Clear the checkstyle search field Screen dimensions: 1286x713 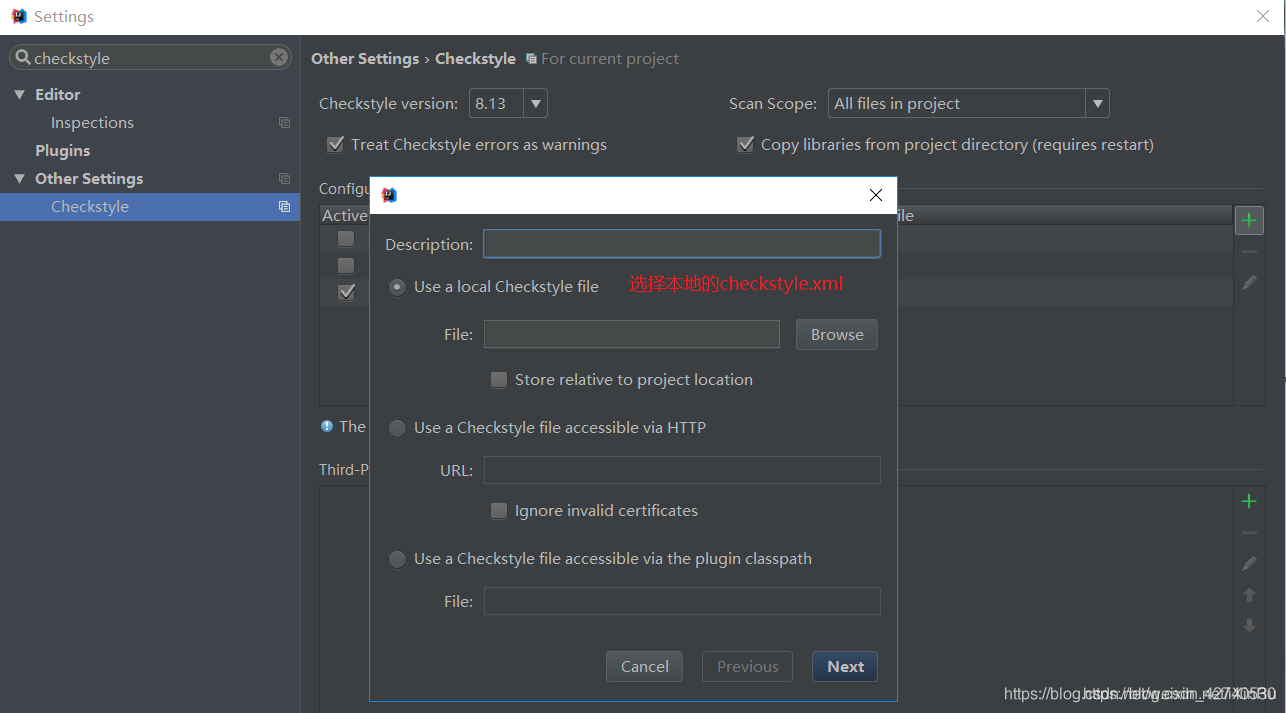279,58
